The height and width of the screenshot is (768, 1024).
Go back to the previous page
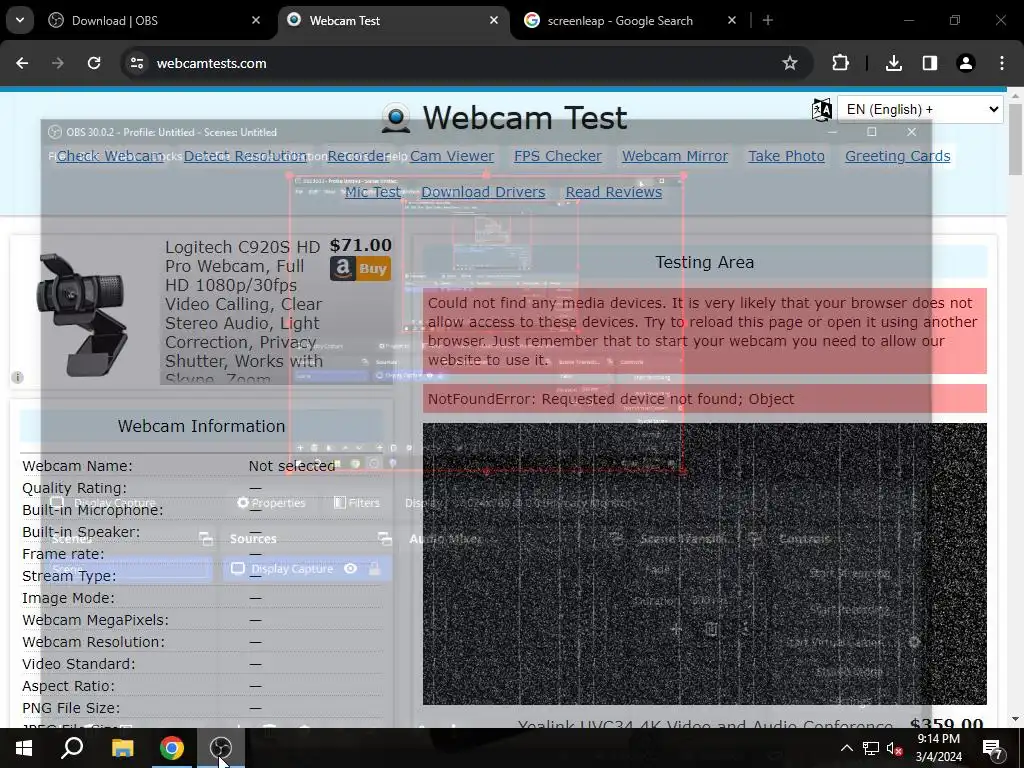[x=22, y=63]
